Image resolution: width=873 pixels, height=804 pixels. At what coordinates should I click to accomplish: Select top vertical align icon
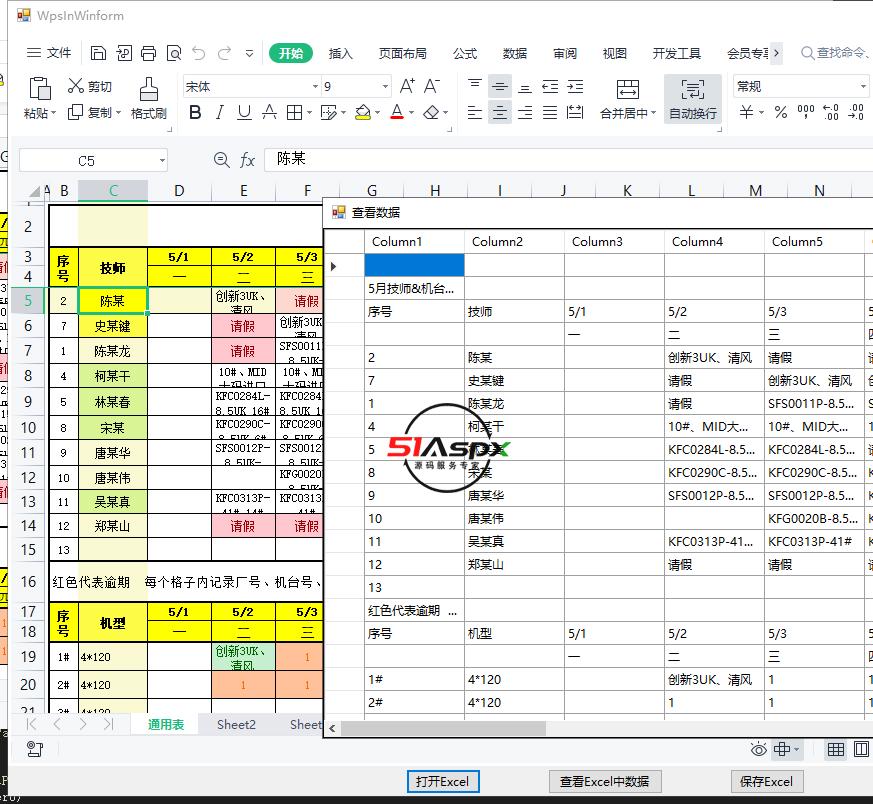tap(474, 85)
